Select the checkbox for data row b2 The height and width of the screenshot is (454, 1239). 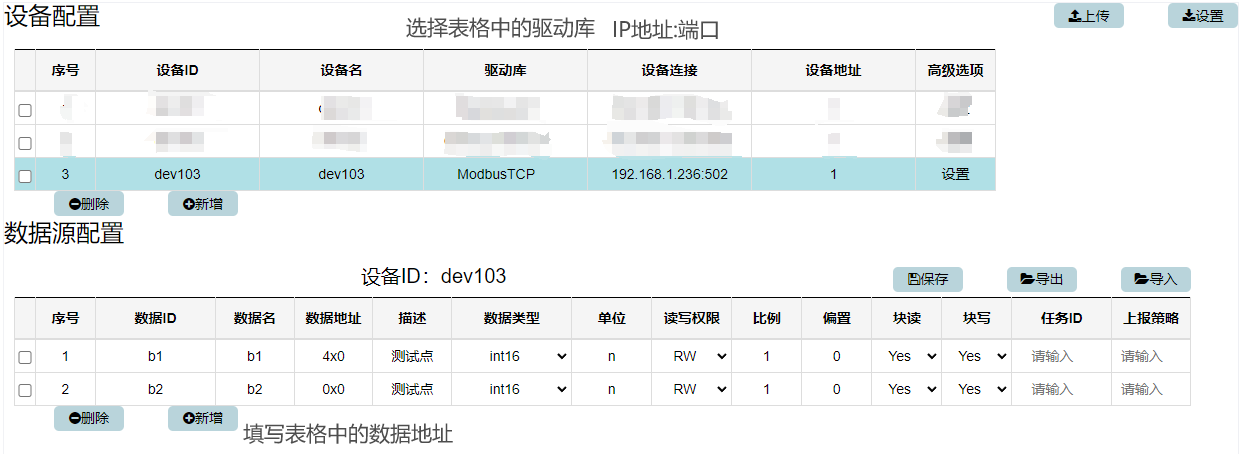[25, 390]
